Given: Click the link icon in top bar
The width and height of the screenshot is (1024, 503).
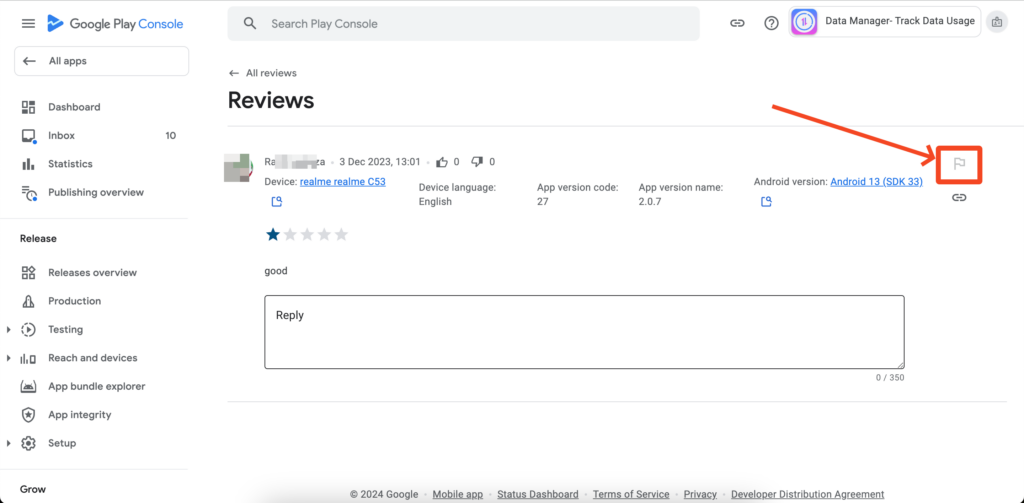Looking at the screenshot, I should pyautogui.click(x=737, y=23).
